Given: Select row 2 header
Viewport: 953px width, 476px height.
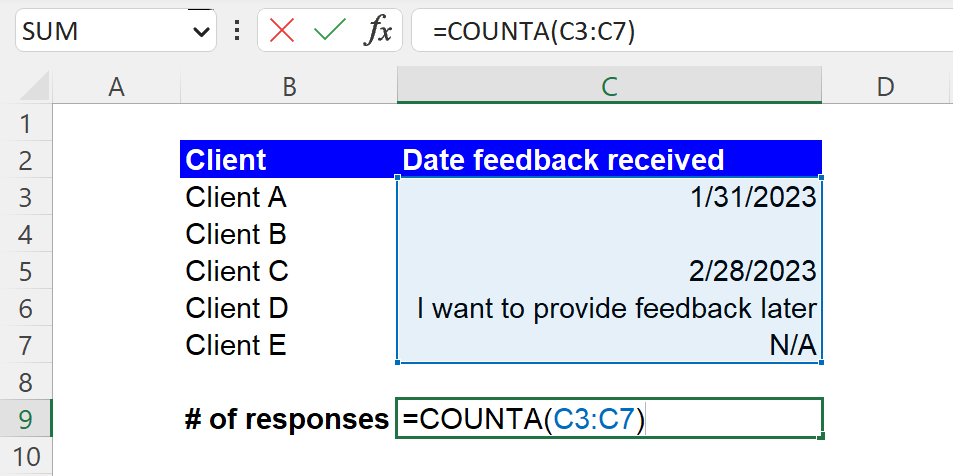Looking at the screenshot, I should (26, 160).
